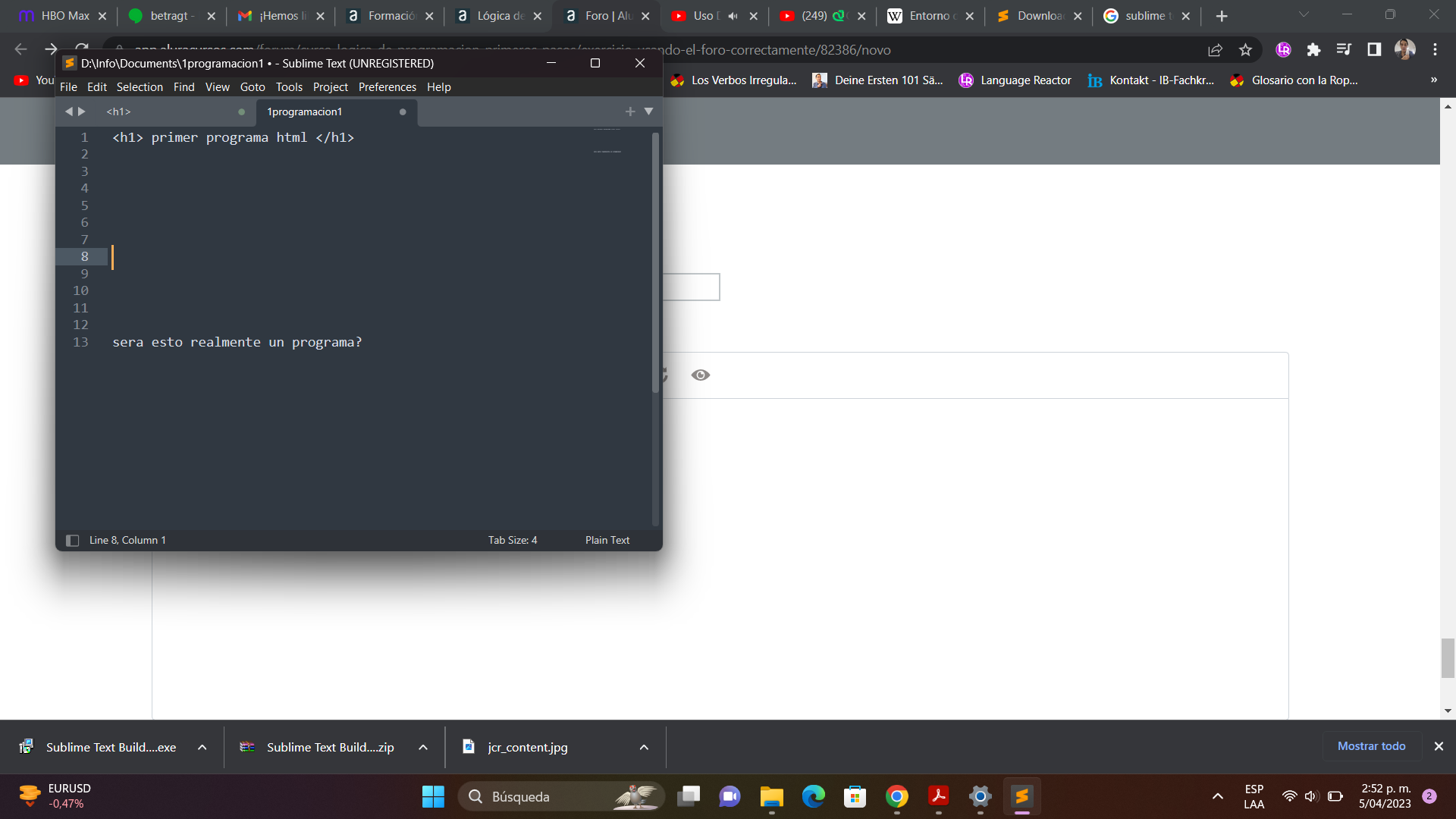Screen dimensions: 1456x819
Task: Open the Edit menu in Sublime Text
Action: point(97,87)
